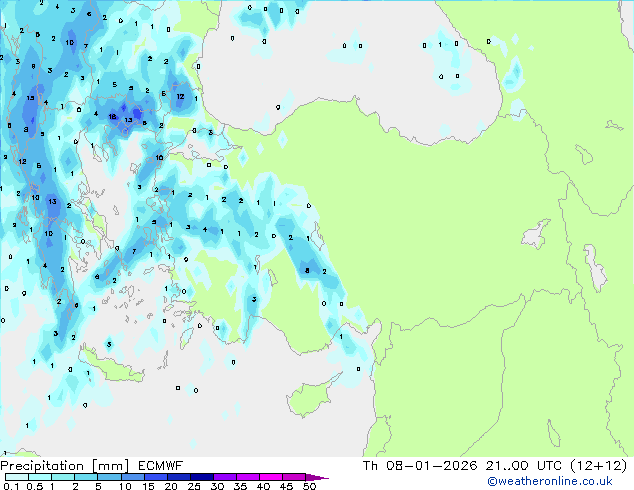Click the '21..00 UTC' time text
Screen dimensions: 634x490
tap(524, 466)
